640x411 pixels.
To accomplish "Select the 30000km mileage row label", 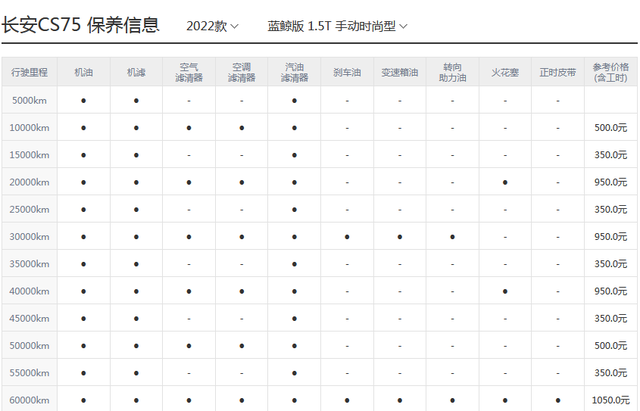I will point(29,237).
